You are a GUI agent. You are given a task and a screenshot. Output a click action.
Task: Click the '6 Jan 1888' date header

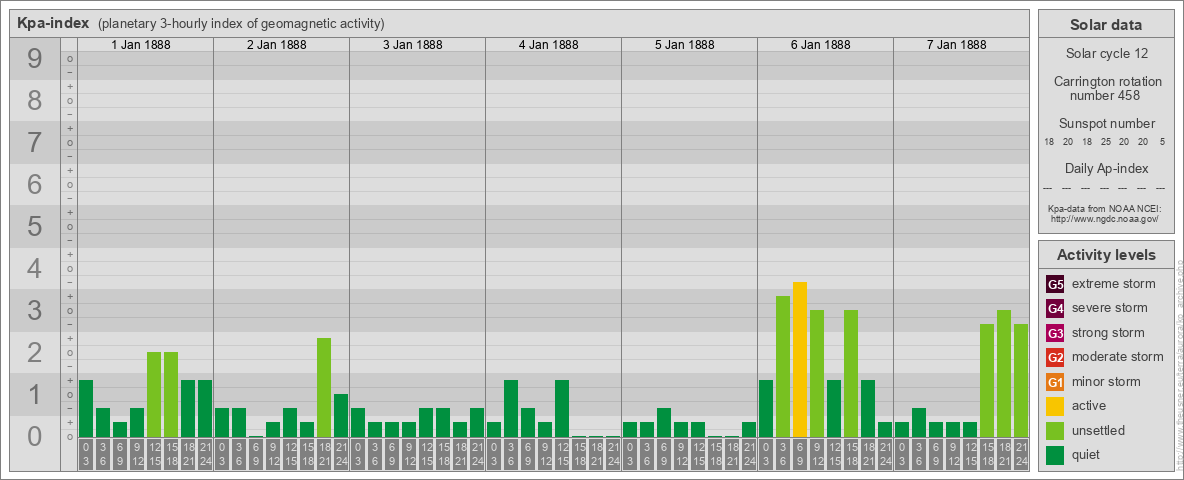(821, 45)
